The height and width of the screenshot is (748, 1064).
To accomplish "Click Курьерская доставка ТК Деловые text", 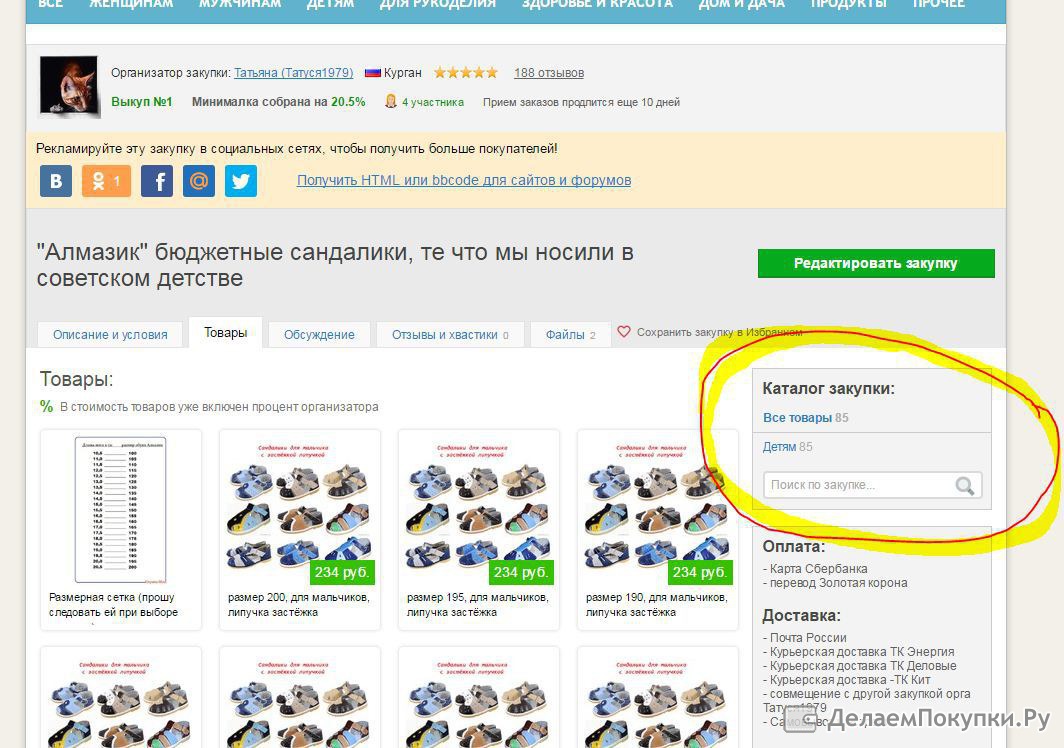I will point(863,666).
